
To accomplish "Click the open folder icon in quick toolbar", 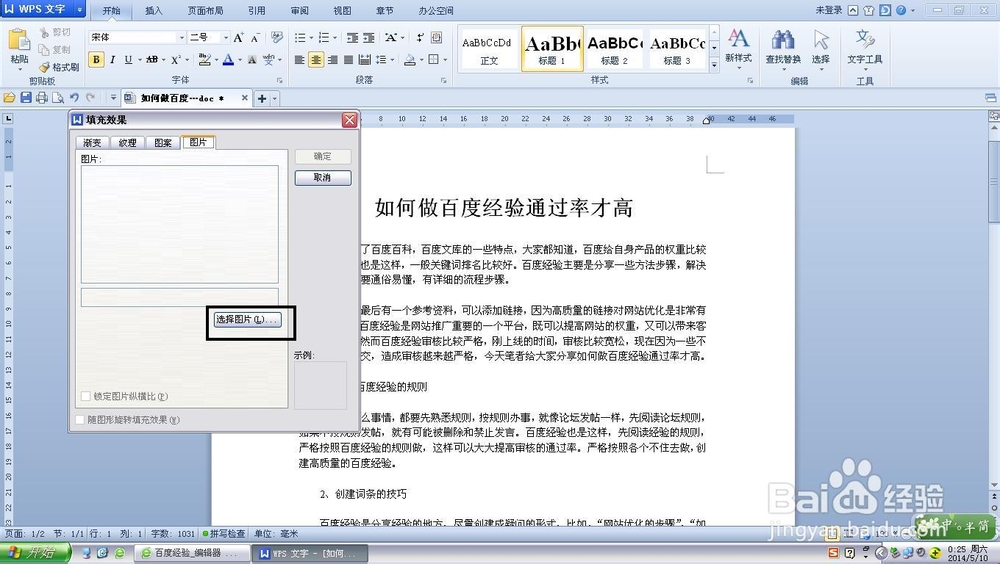I will (x=9, y=98).
